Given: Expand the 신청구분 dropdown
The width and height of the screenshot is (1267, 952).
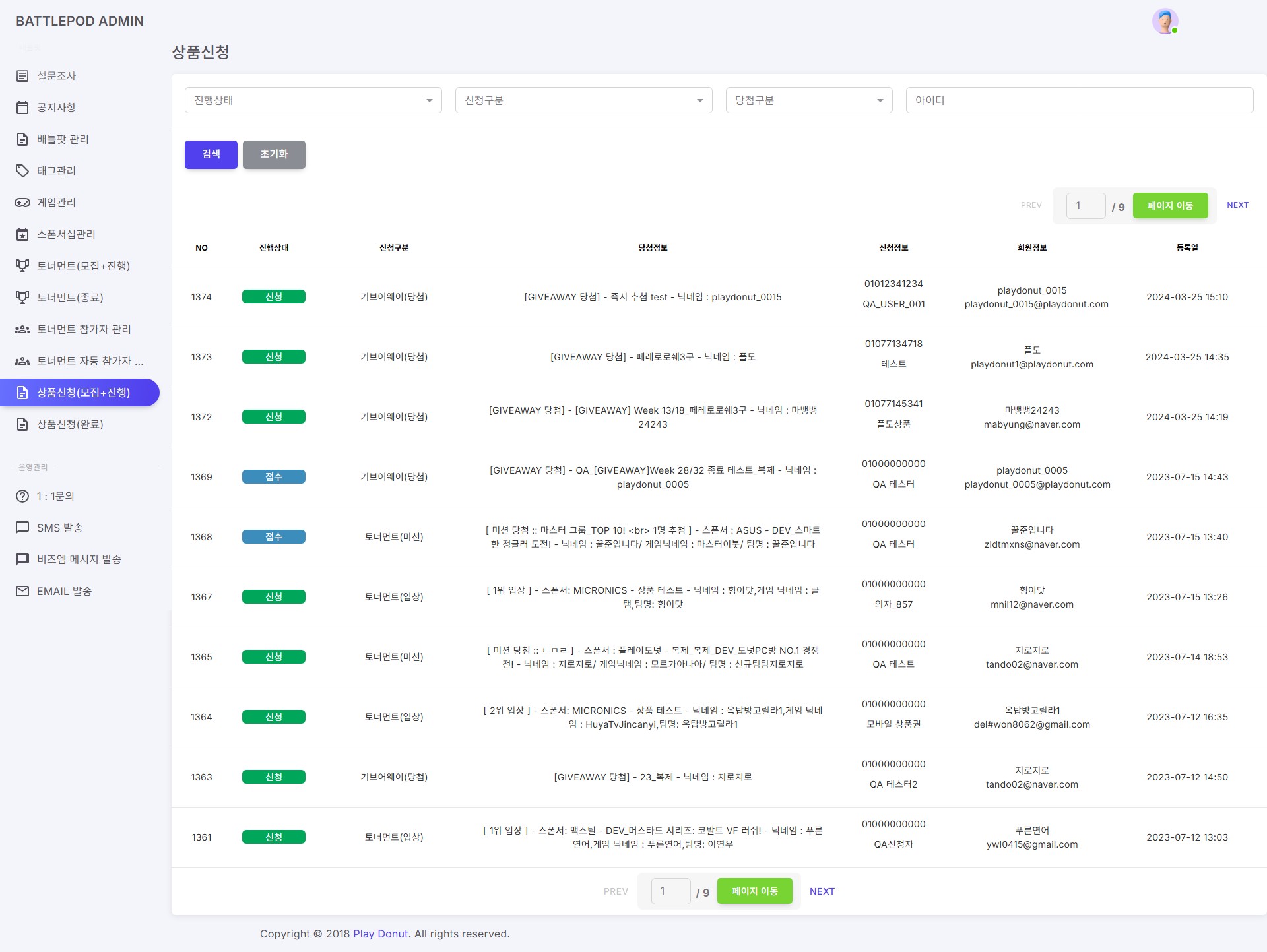Looking at the screenshot, I should point(583,100).
